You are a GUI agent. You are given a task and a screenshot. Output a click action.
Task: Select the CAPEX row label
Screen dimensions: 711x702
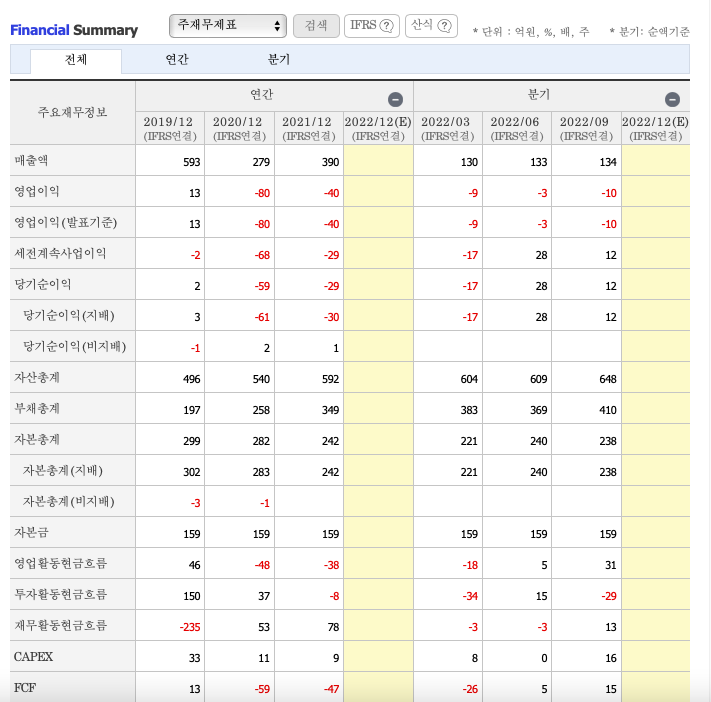34,656
